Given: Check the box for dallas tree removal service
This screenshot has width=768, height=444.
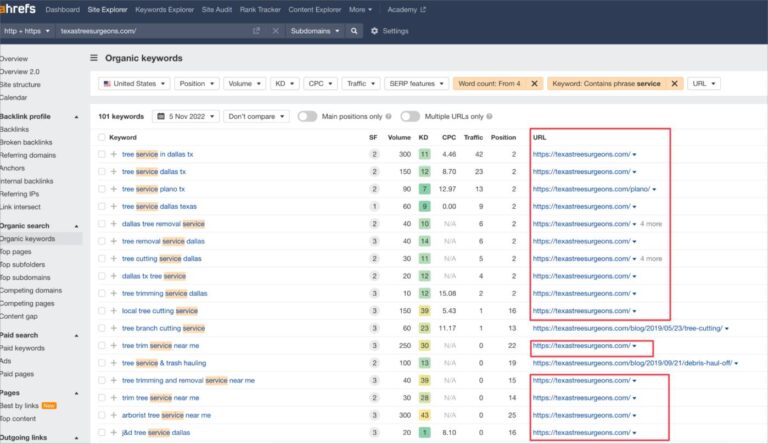Looking at the screenshot, I should (x=101, y=223).
